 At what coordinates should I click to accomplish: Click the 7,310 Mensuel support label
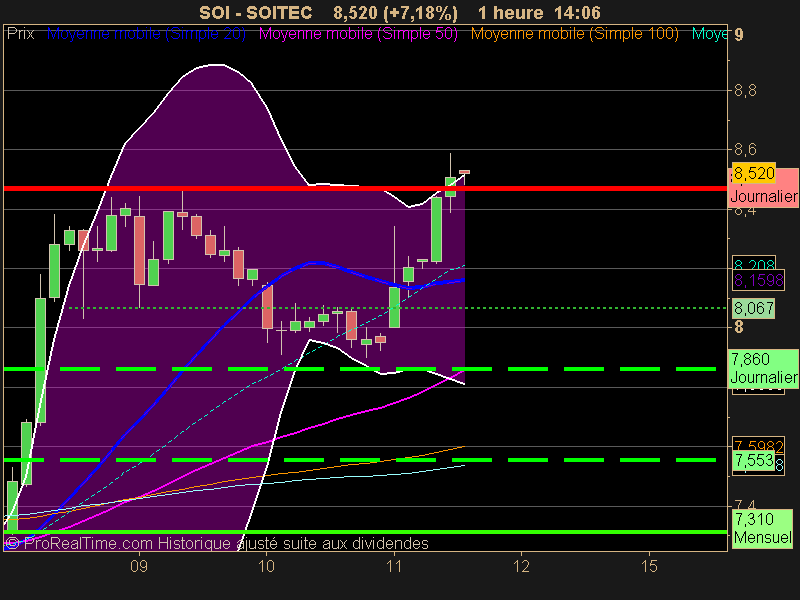[x=763, y=529]
